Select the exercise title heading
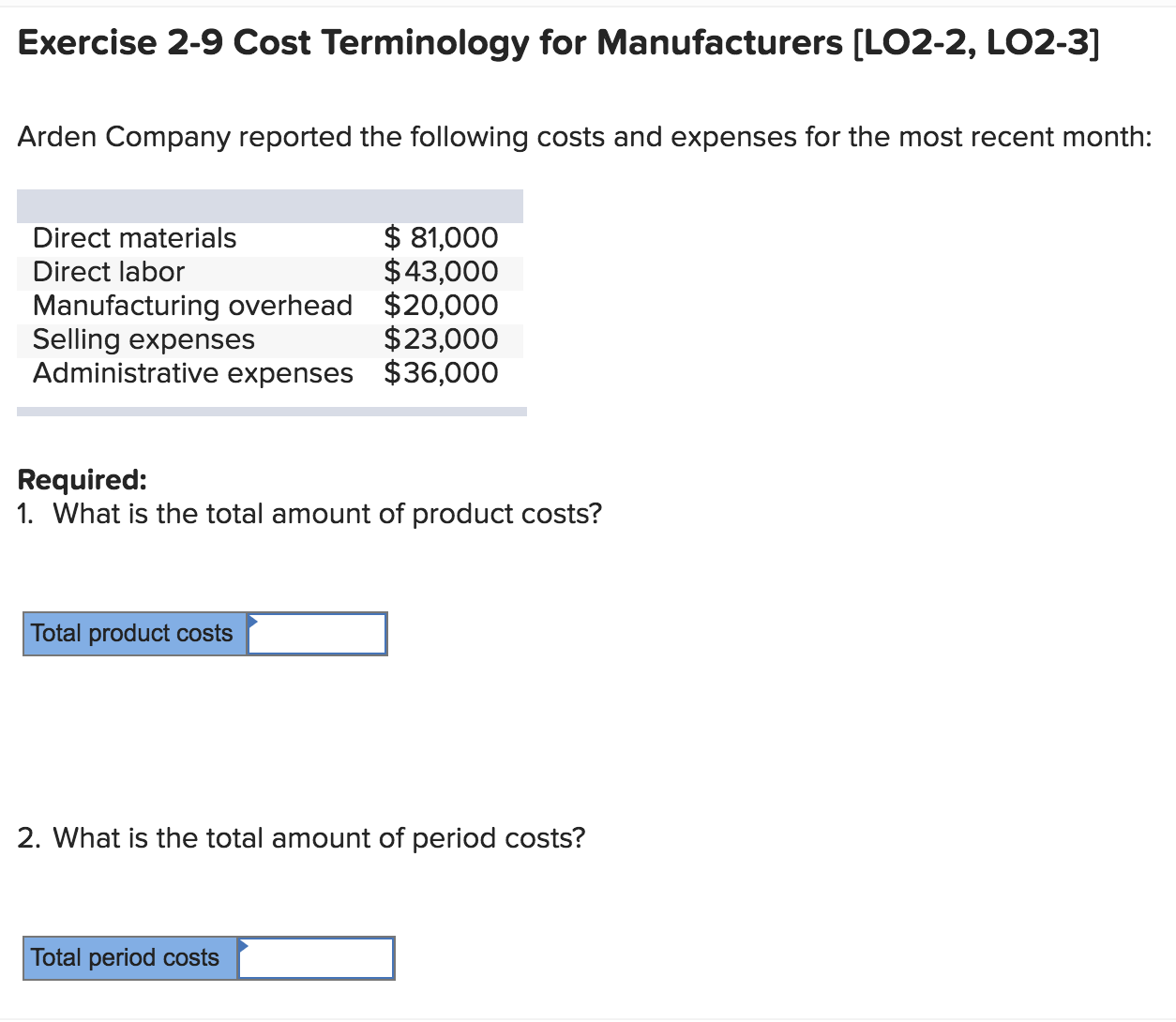Viewport: 1176px width, 1022px height. coord(558,42)
